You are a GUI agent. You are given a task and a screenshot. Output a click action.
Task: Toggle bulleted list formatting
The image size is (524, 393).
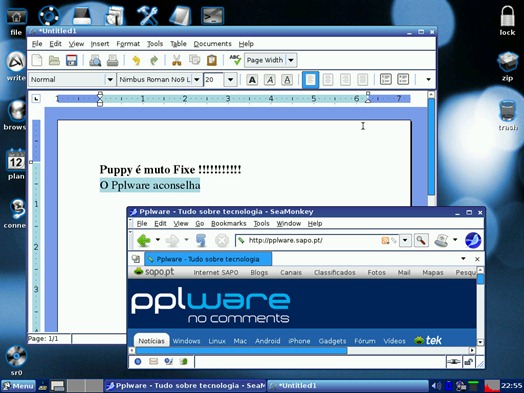(403, 80)
